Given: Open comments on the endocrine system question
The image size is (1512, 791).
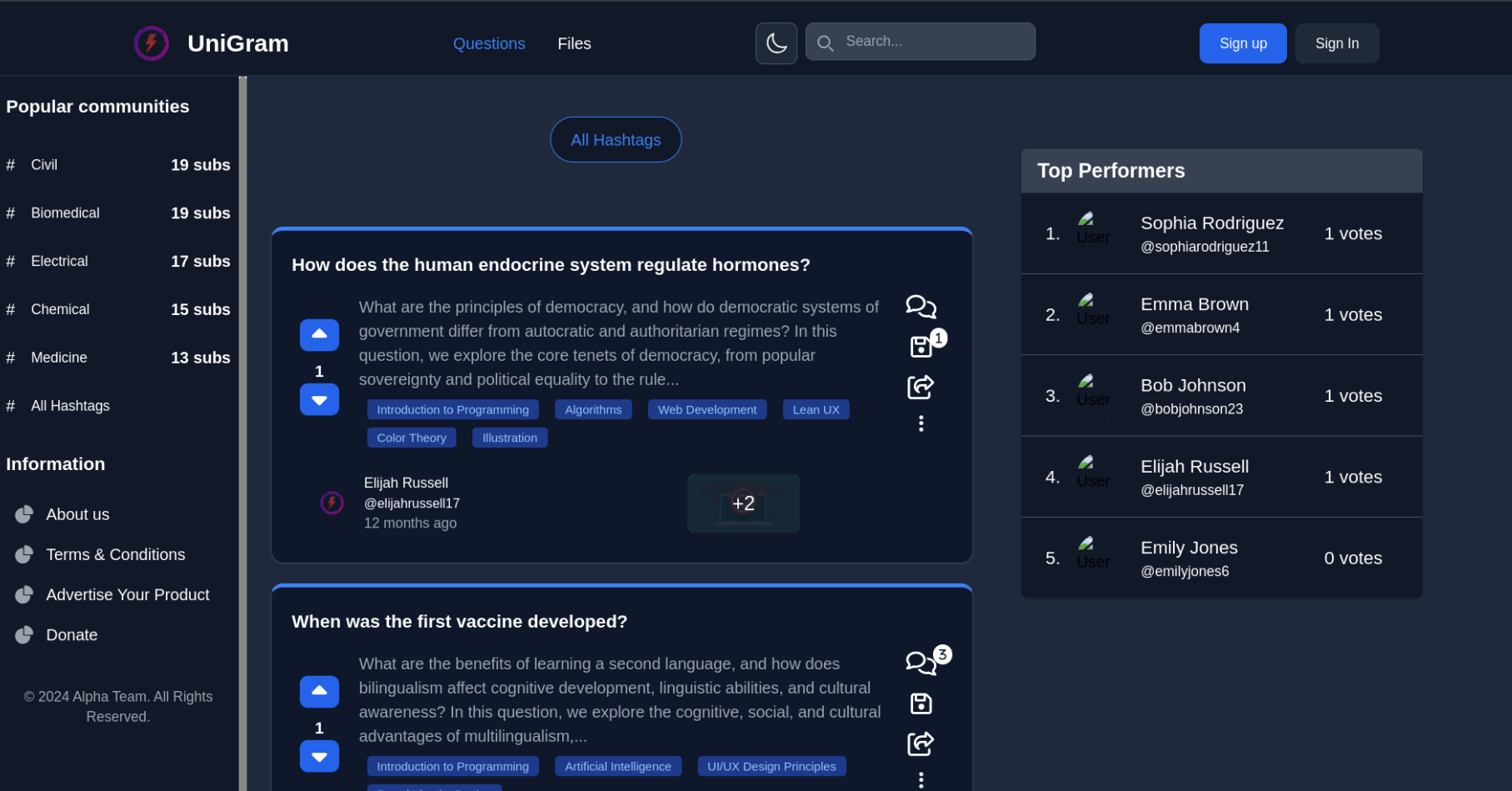Looking at the screenshot, I should click(920, 307).
